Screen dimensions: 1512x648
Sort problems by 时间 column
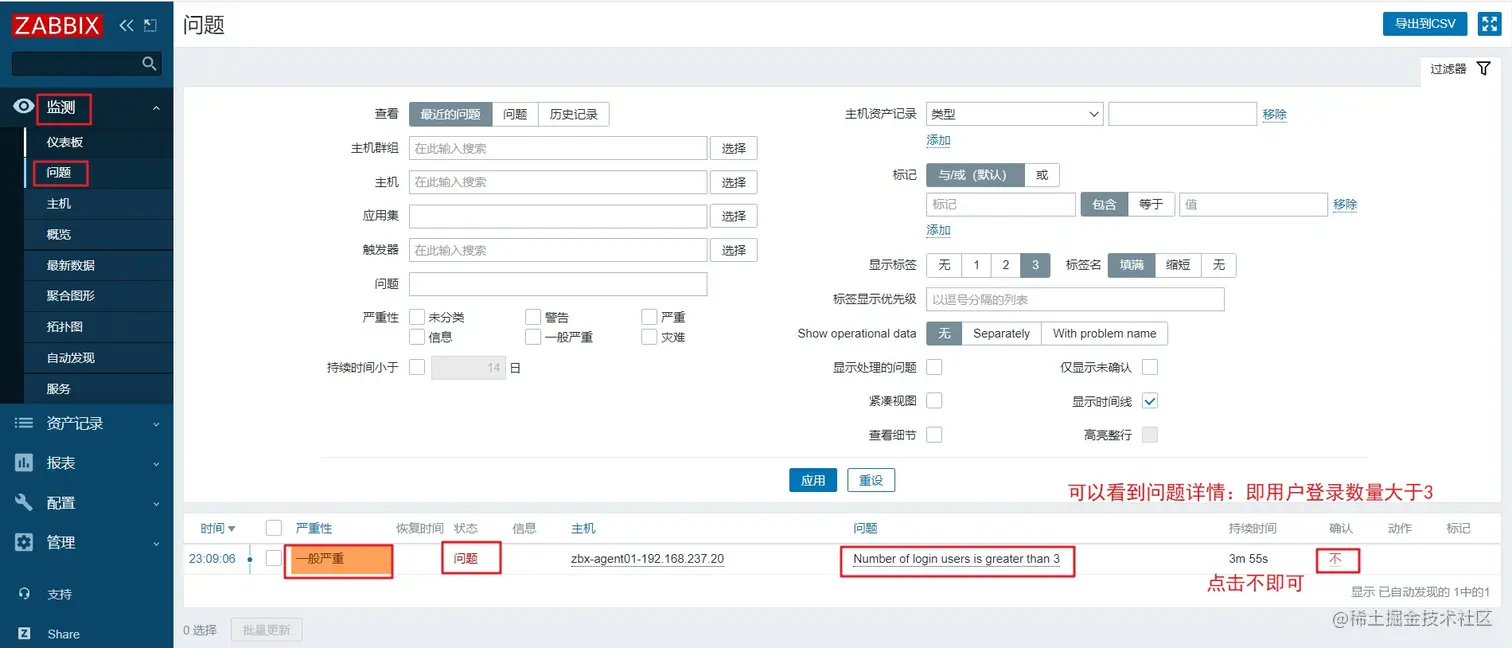pos(218,528)
